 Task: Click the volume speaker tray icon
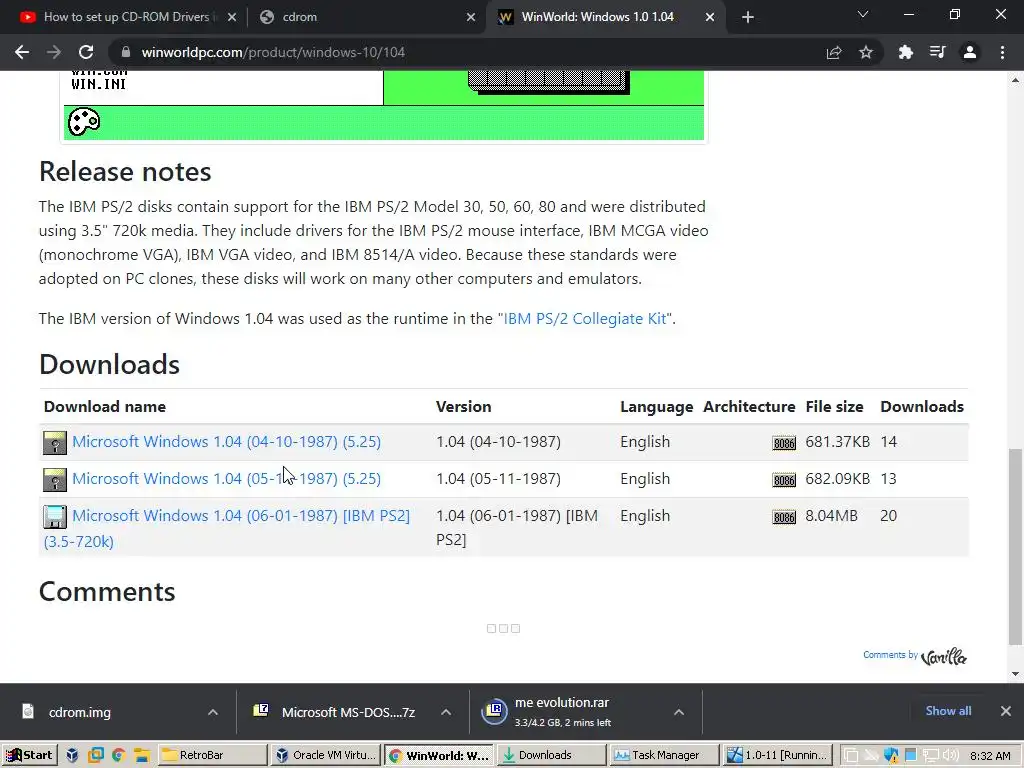pos(950,756)
